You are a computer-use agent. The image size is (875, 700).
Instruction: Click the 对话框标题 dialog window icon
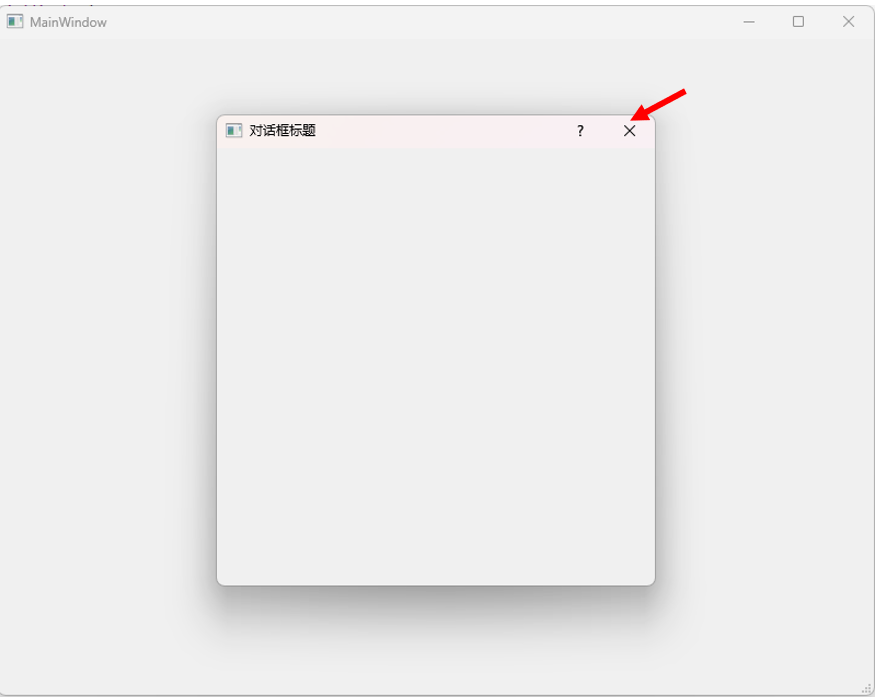pyautogui.click(x=234, y=131)
